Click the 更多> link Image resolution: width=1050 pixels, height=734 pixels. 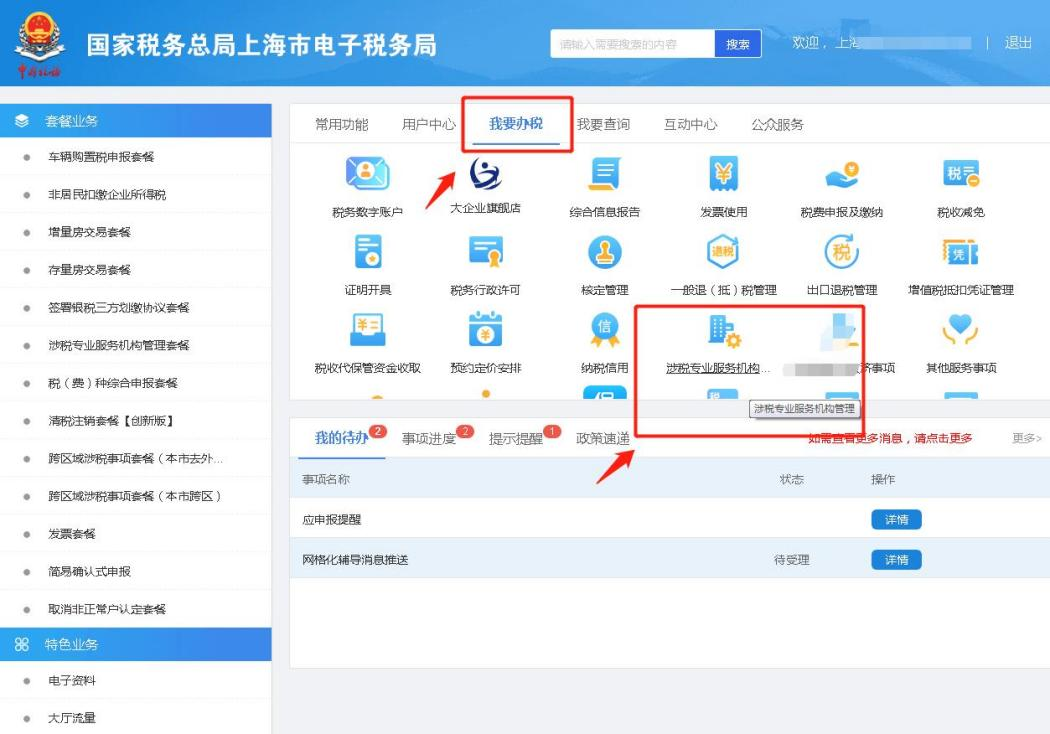pyautogui.click(x=1027, y=438)
